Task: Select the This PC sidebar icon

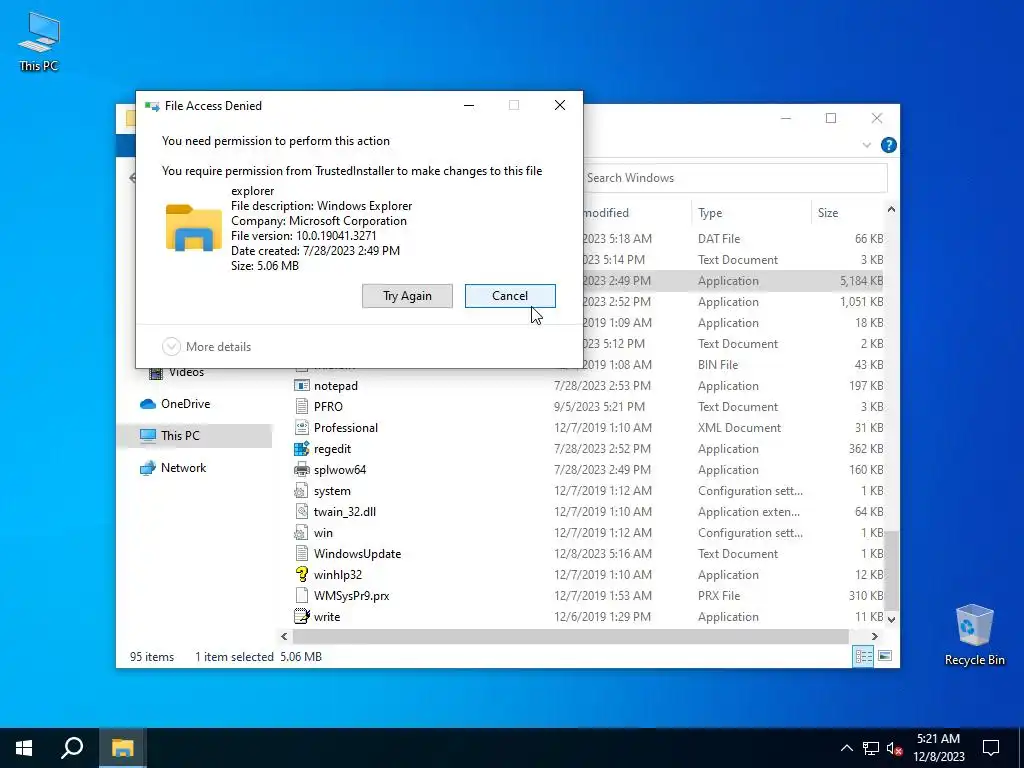Action: 148,436
